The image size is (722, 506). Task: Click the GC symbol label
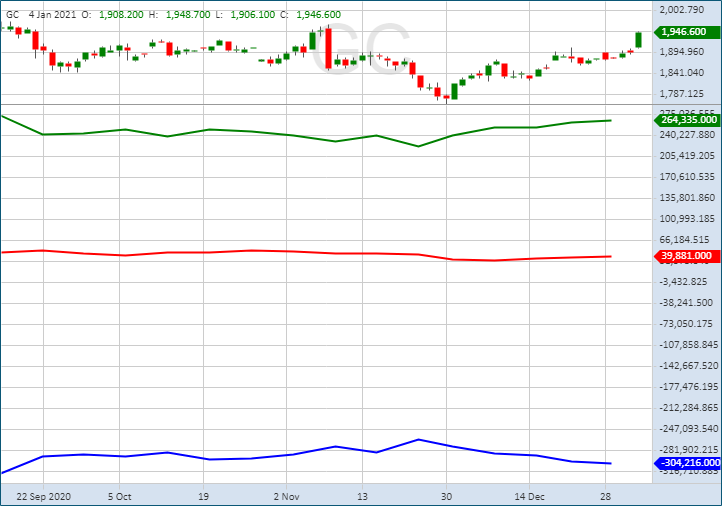click(x=12, y=15)
